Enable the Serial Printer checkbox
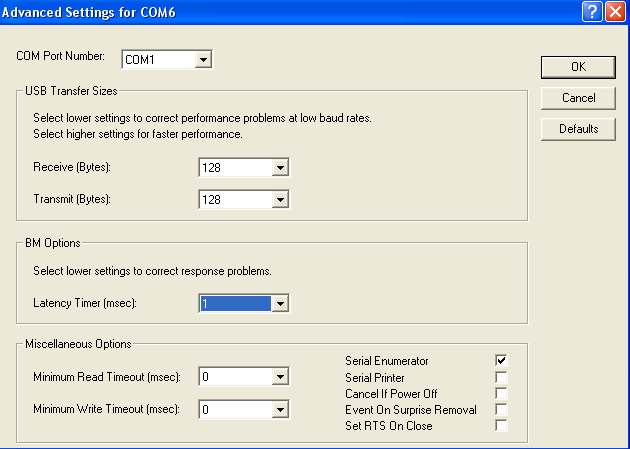 click(x=501, y=377)
